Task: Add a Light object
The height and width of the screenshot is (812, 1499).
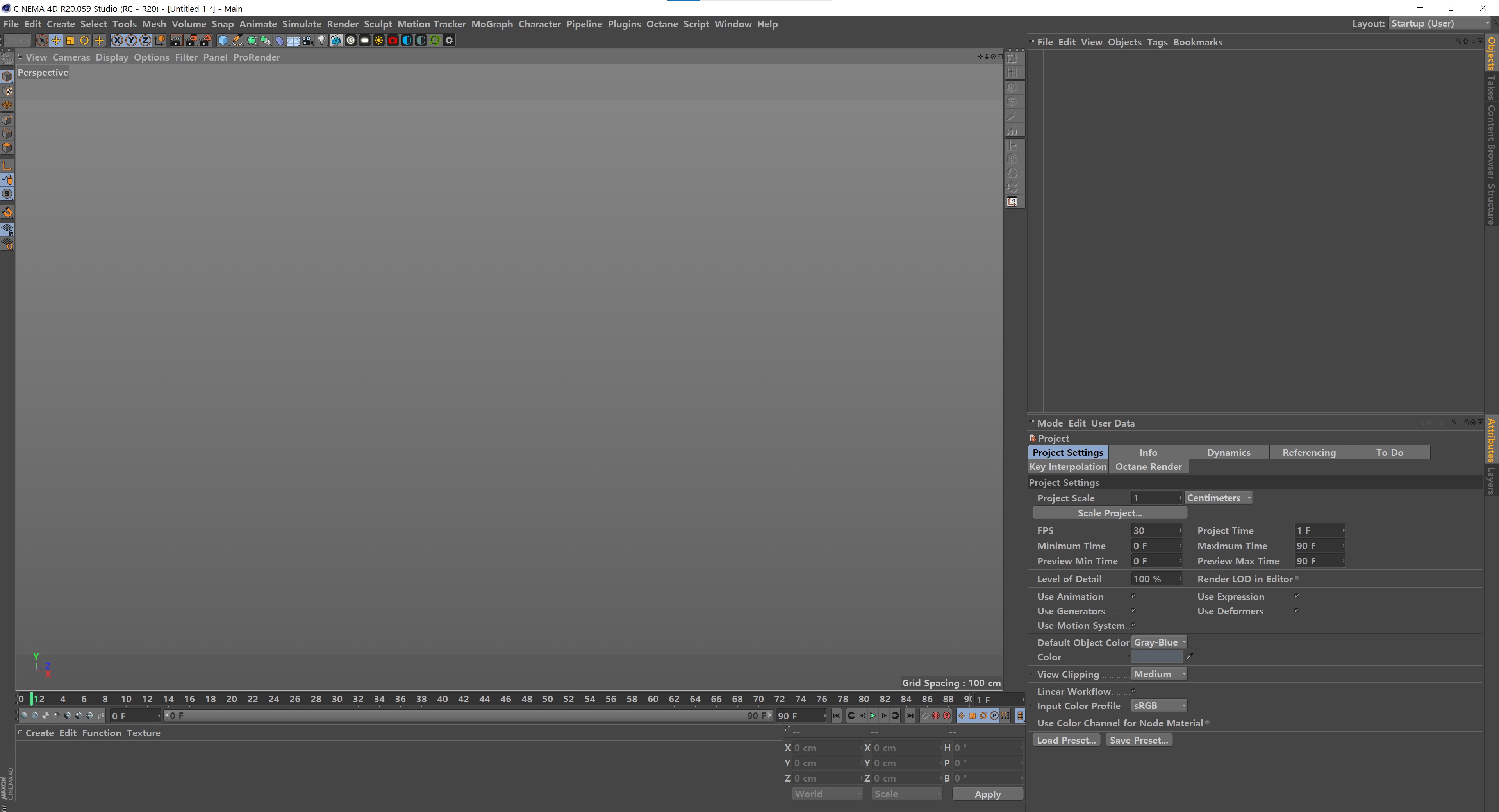Action: point(322,40)
